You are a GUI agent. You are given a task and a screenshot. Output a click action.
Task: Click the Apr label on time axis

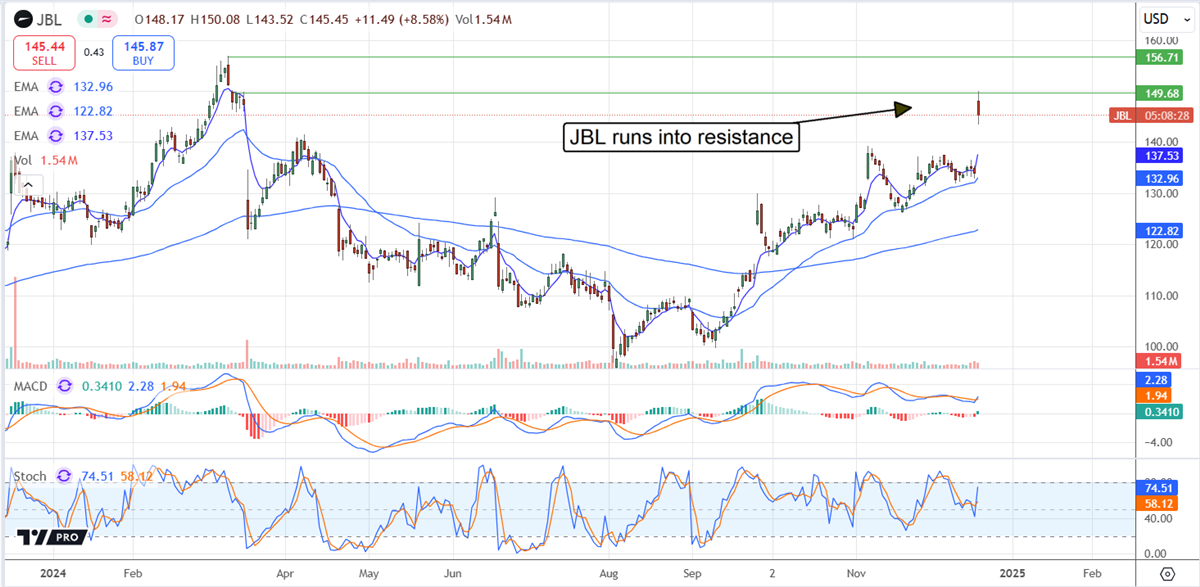click(x=284, y=574)
